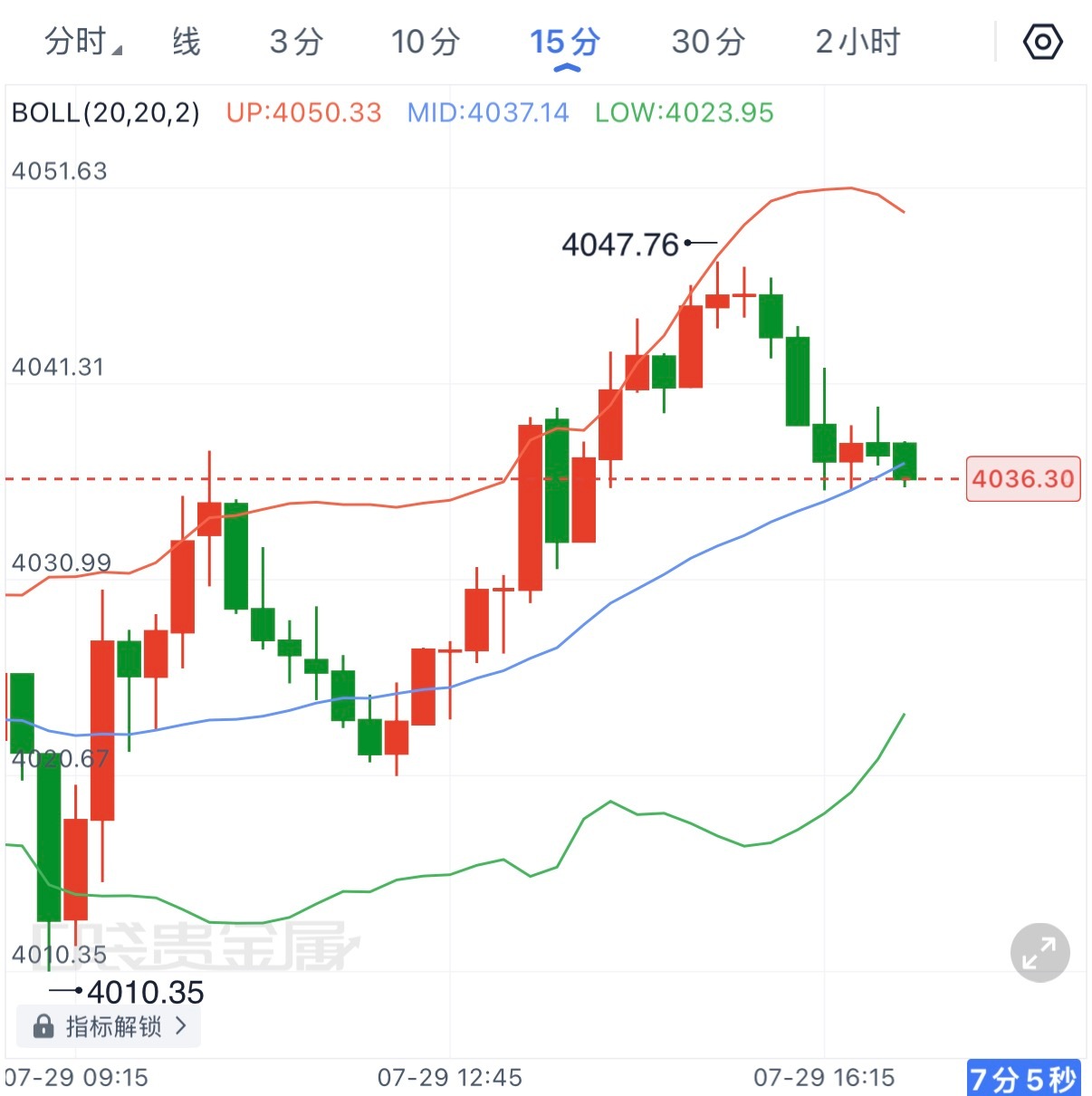Choose the 线 chart tab

point(187,42)
